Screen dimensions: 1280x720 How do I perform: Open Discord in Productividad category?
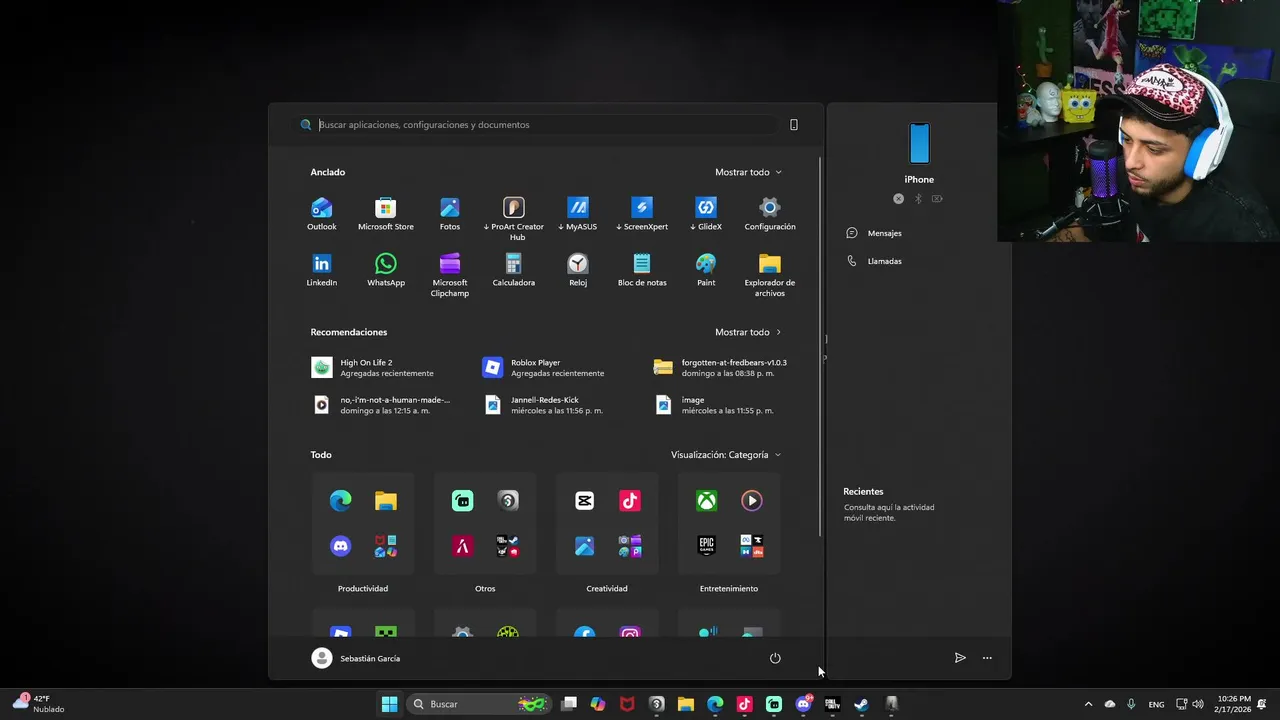[x=340, y=546]
